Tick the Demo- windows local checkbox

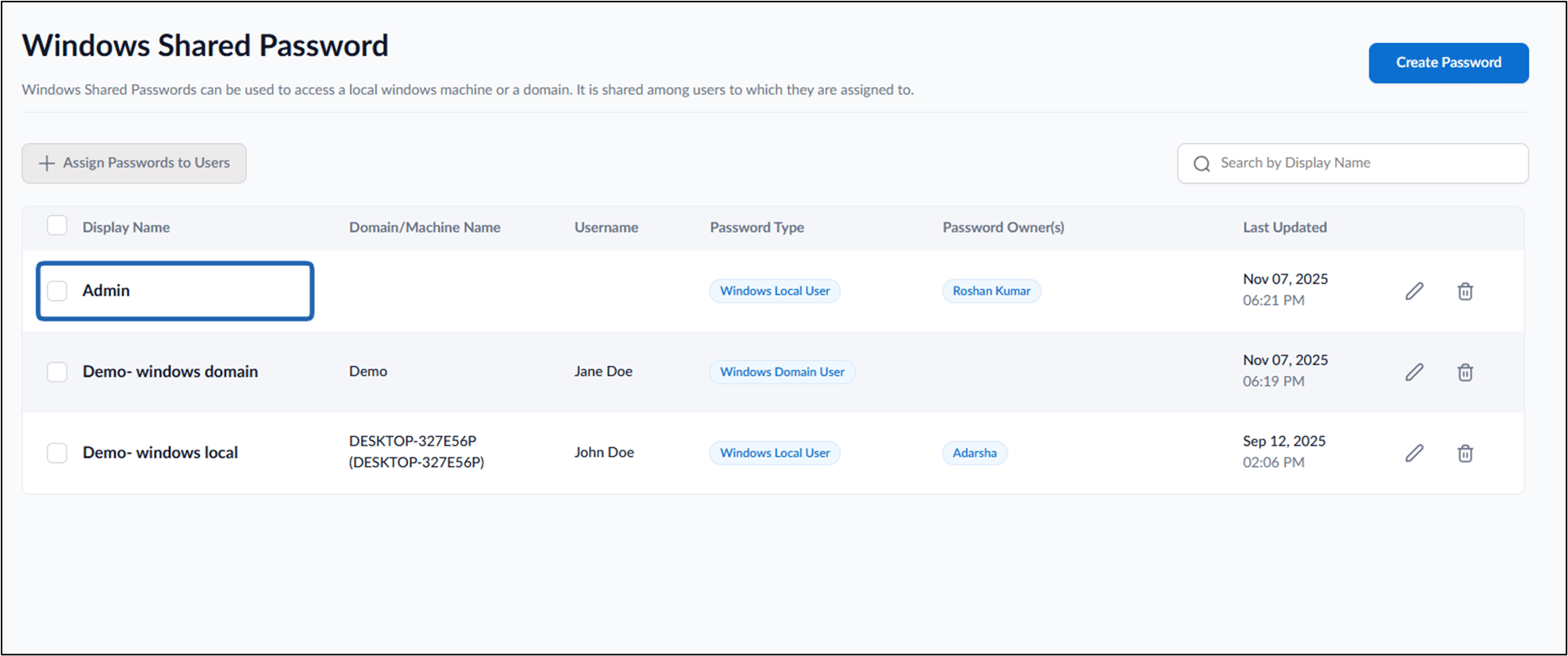57,453
